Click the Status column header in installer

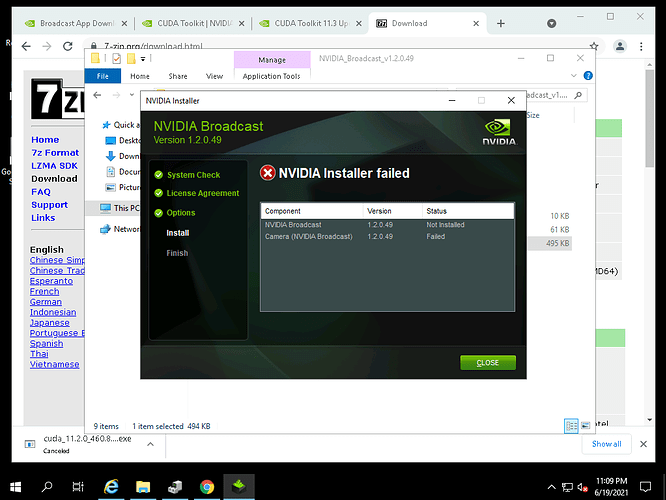[x=468, y=211]
